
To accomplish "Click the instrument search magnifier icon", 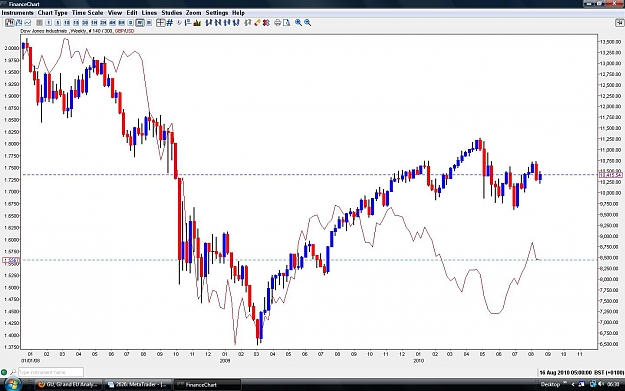I will pyautogui.click(x=13, y=372).
